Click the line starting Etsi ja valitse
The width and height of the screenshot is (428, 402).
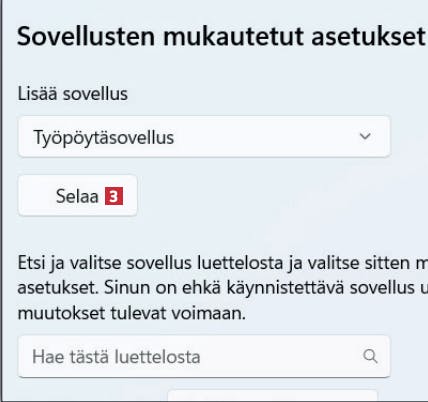pos(223,263)
